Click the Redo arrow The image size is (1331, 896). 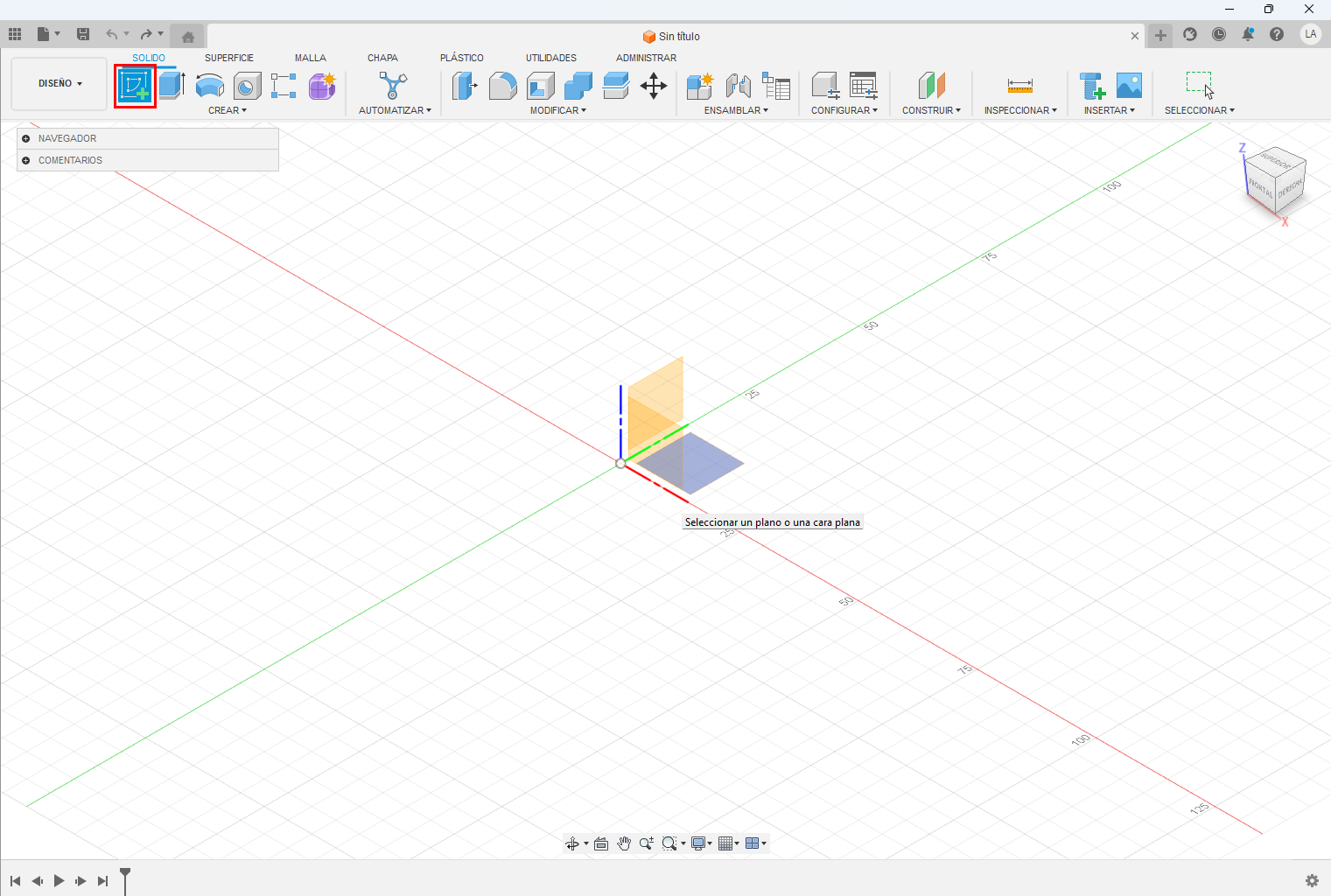(x=146, y=34)
